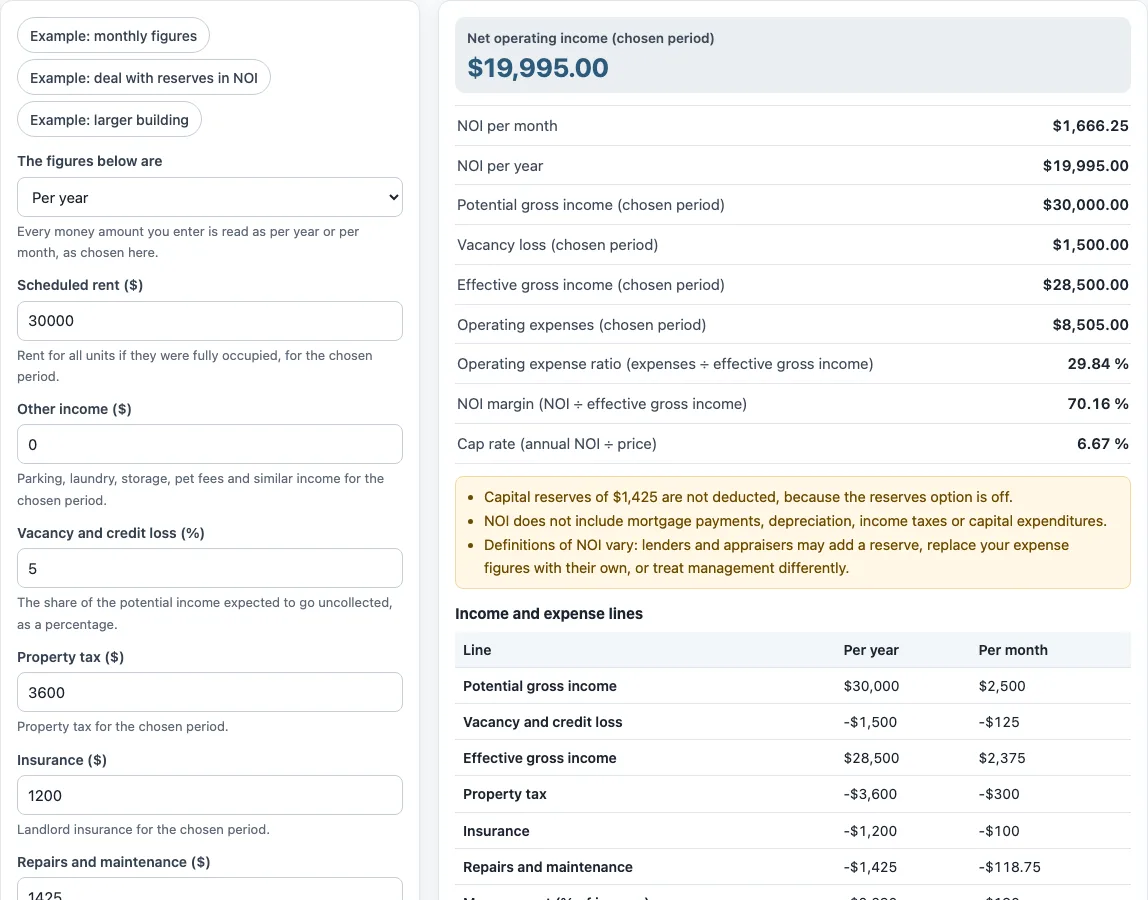The image size is (1148, 900).
Task: Select -$118.75 in Repairs and maintenance row
Action: [x=1010, y=867]
